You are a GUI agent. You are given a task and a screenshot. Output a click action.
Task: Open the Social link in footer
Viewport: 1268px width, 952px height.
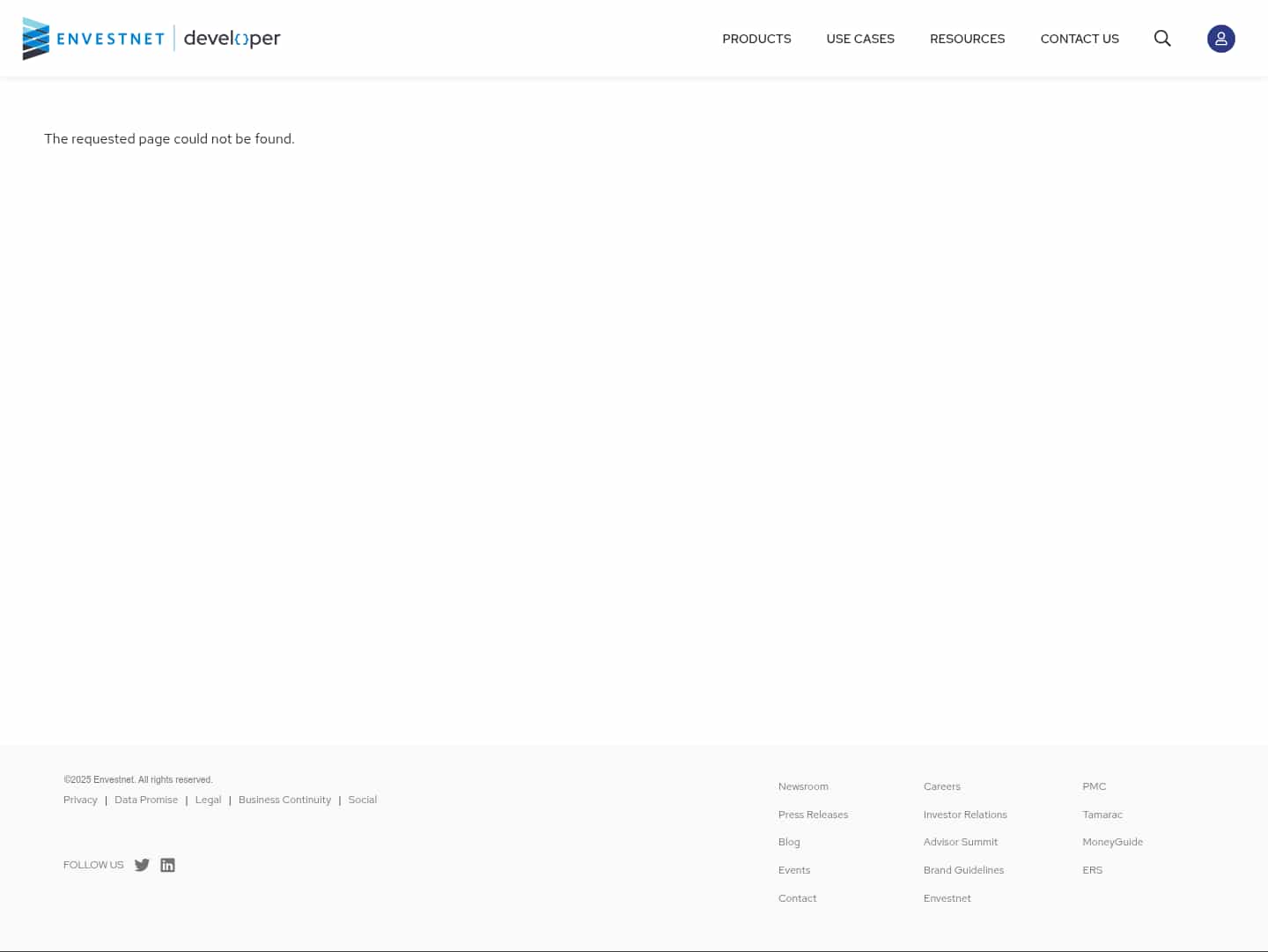[362, 800]
